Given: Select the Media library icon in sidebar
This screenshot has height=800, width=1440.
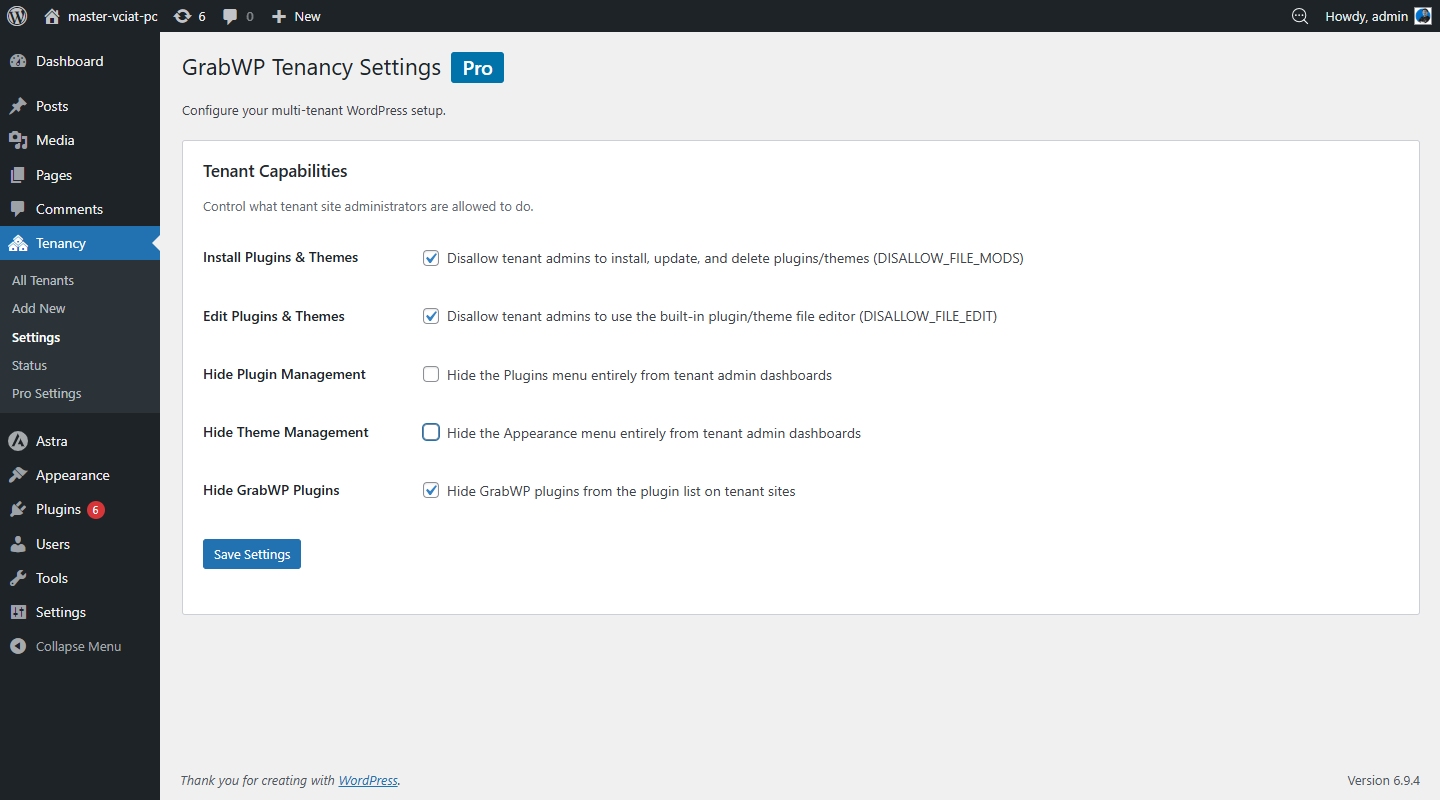Looking at the screenshot, I should [x=17, y=140].
